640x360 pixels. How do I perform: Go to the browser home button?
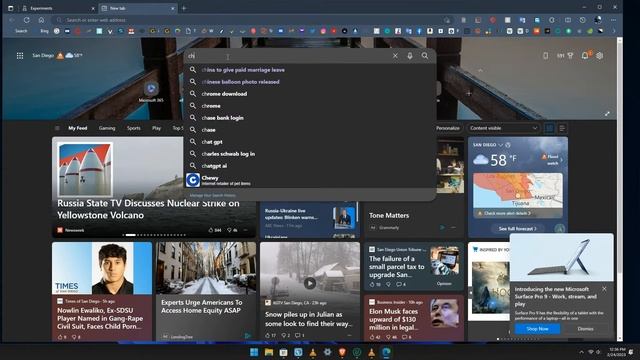pyautogui.click(x=41, y=20)
